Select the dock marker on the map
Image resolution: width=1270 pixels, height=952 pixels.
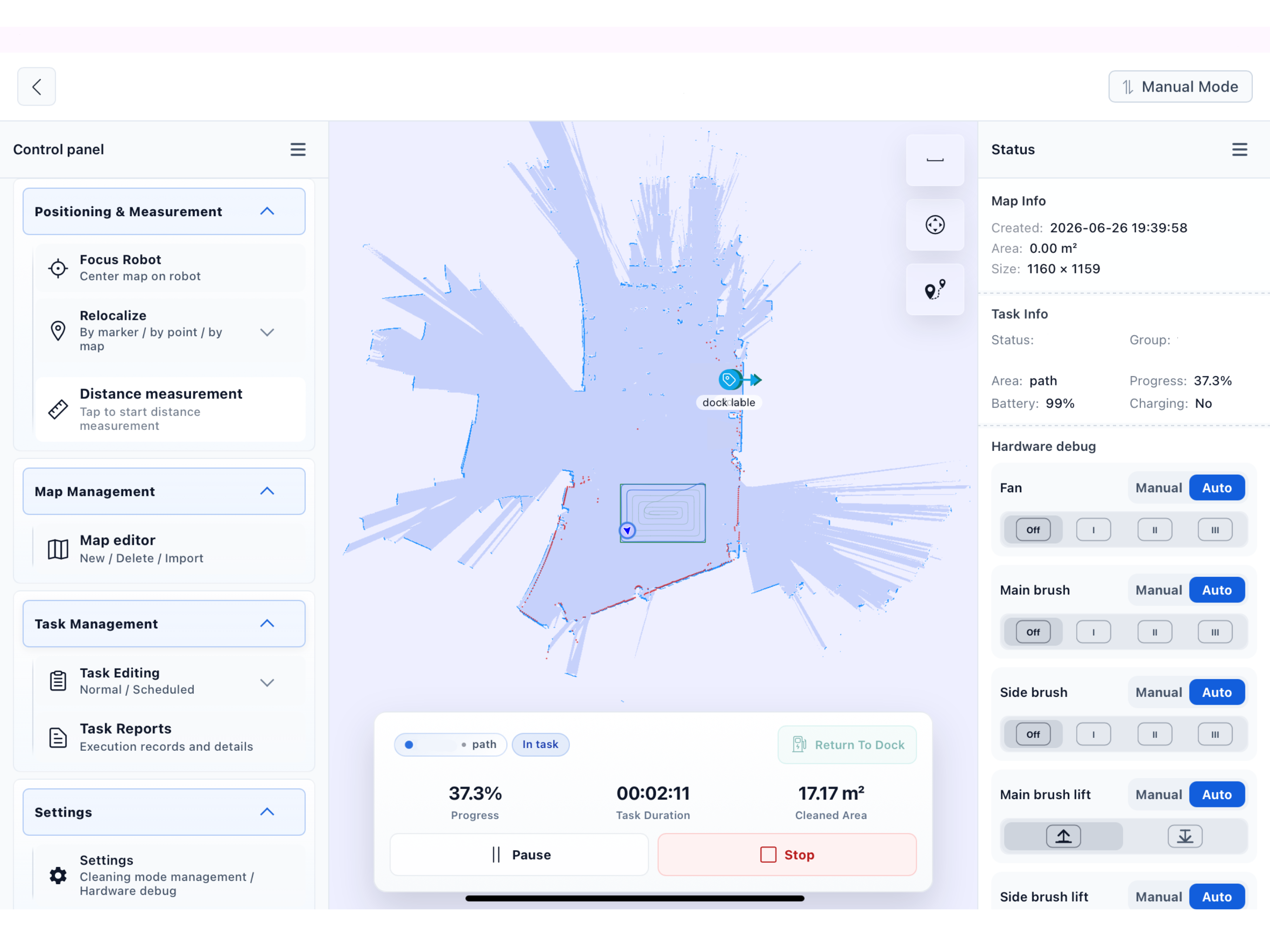pyautogui.click(x=730, y=380)
